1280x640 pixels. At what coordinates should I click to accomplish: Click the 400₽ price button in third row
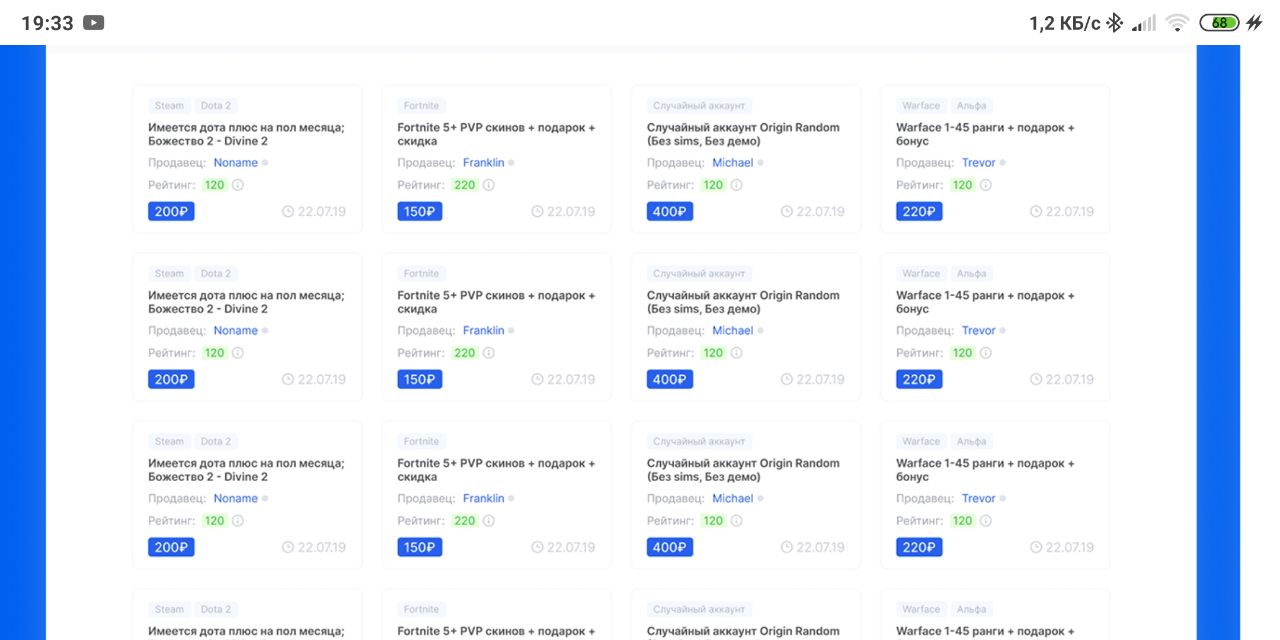(670, 548)
